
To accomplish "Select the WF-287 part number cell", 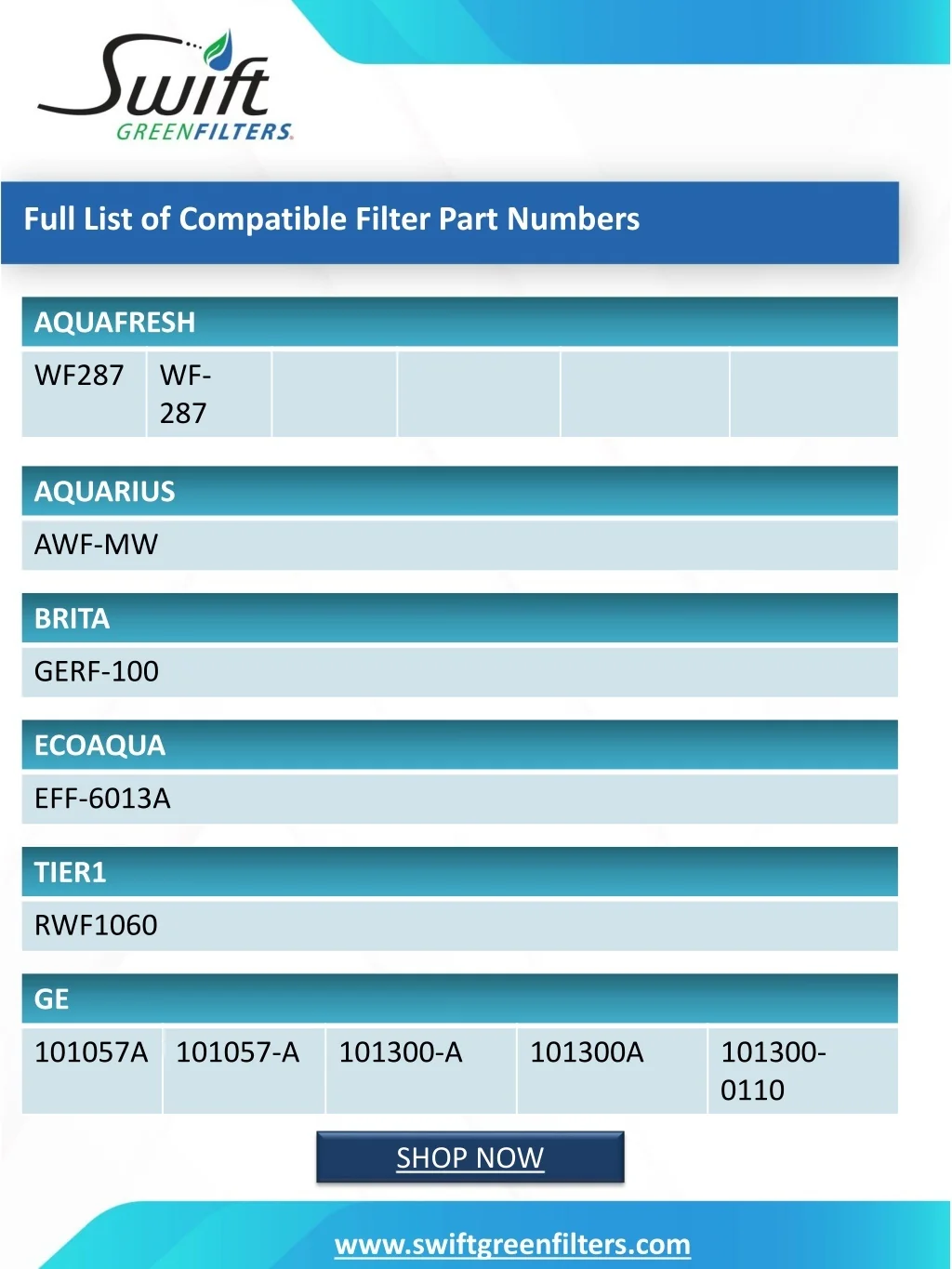I will pos(185,394).
